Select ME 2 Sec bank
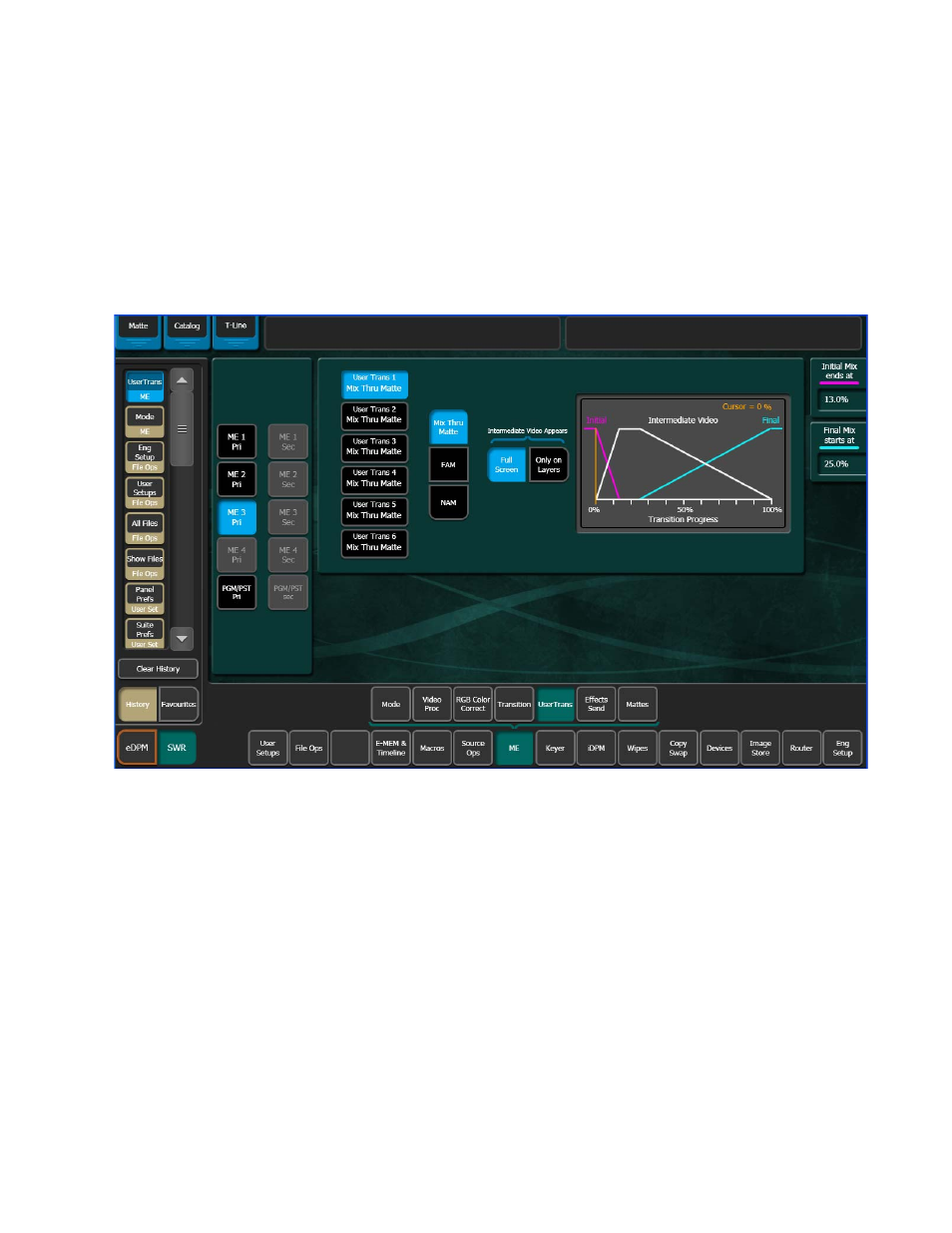This screenshot has height=1233, width=952. tap(288, 479)
